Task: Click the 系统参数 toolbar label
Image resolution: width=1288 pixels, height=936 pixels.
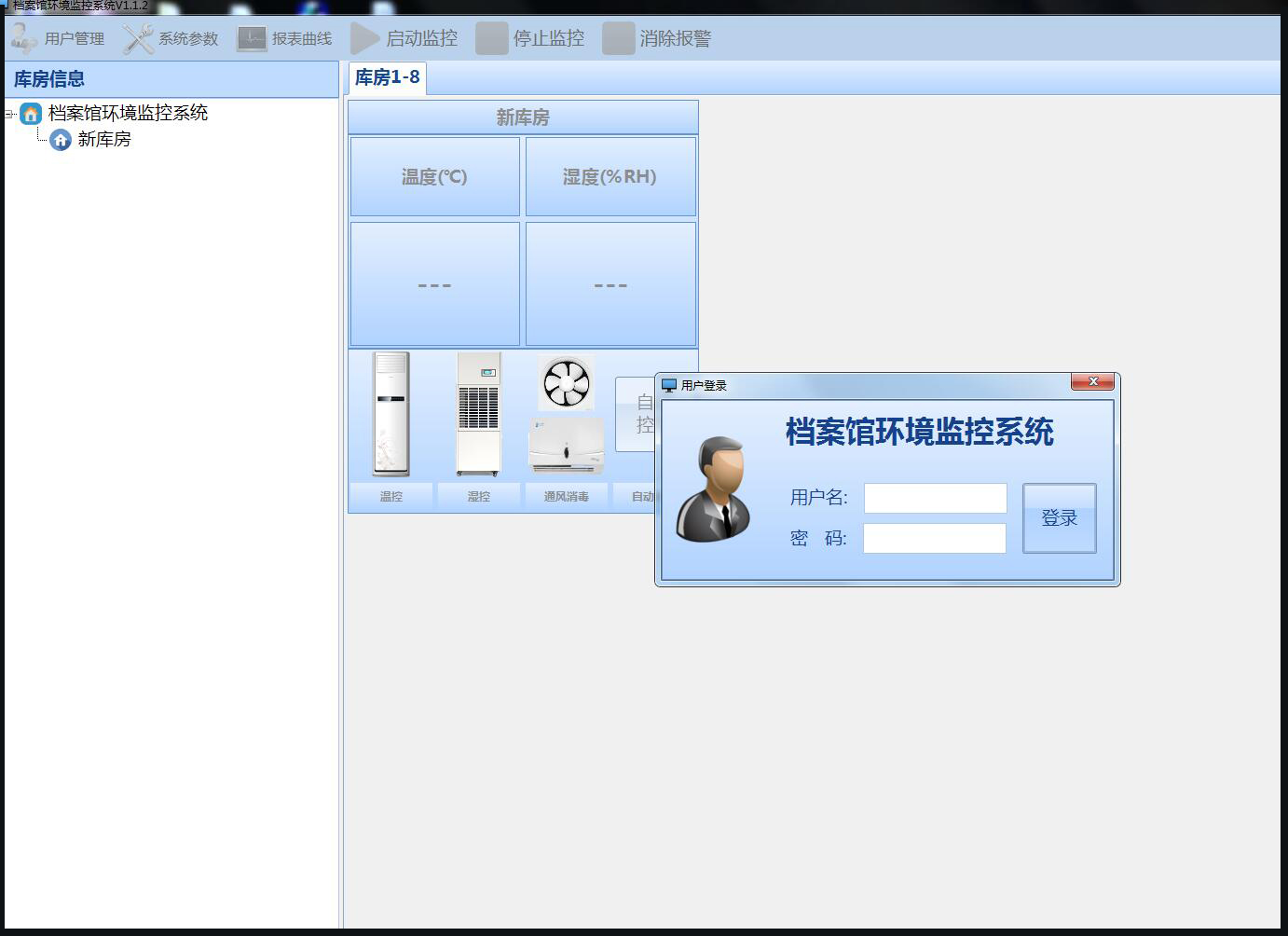Action: [x=188, y=39]
